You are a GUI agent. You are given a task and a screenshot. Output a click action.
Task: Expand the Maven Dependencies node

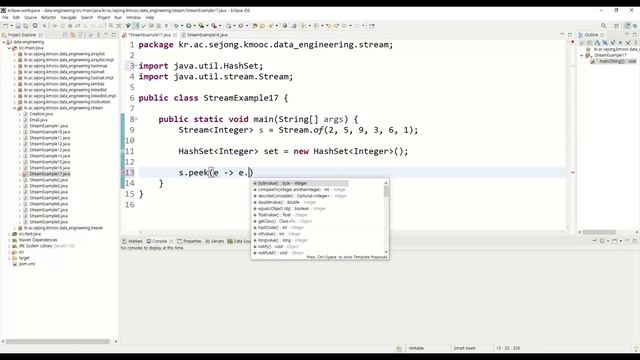[9, 240]
